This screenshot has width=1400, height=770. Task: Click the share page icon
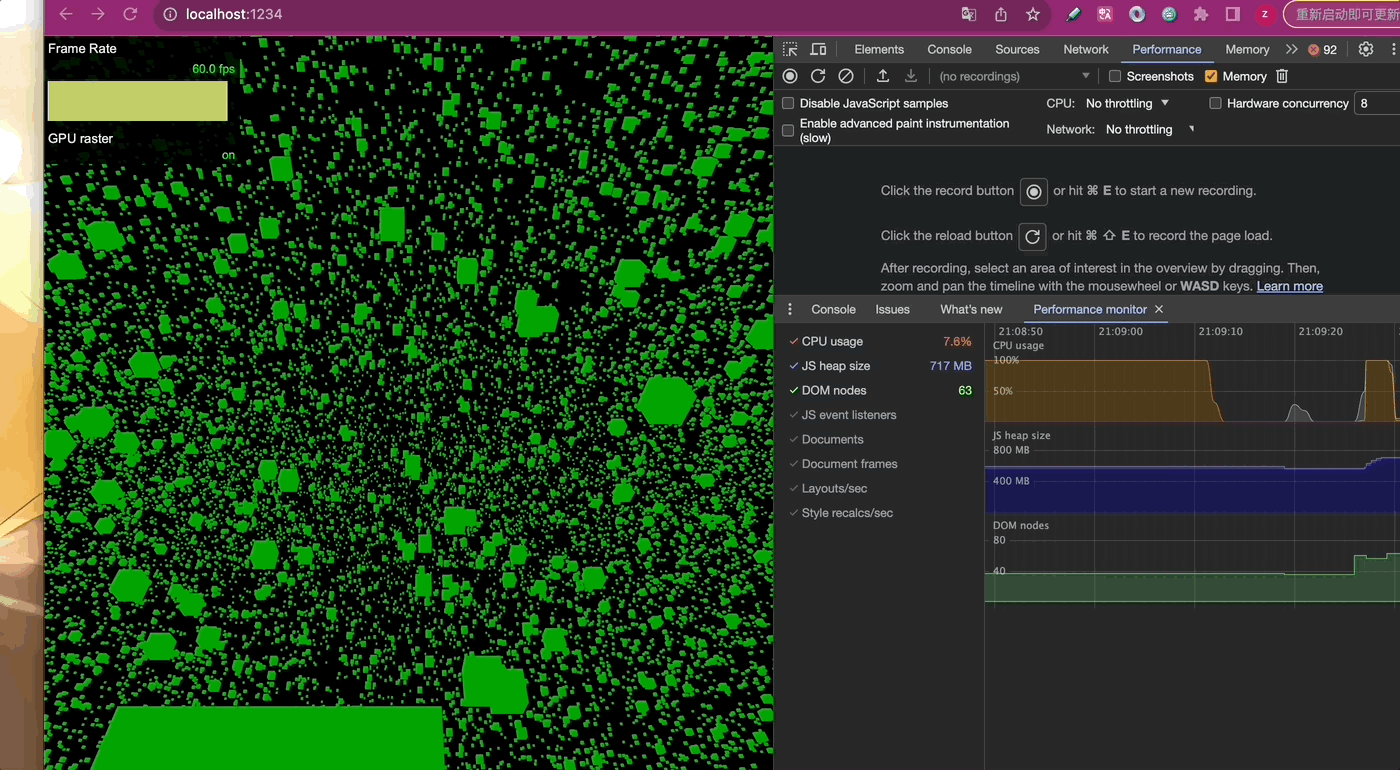1001,14
